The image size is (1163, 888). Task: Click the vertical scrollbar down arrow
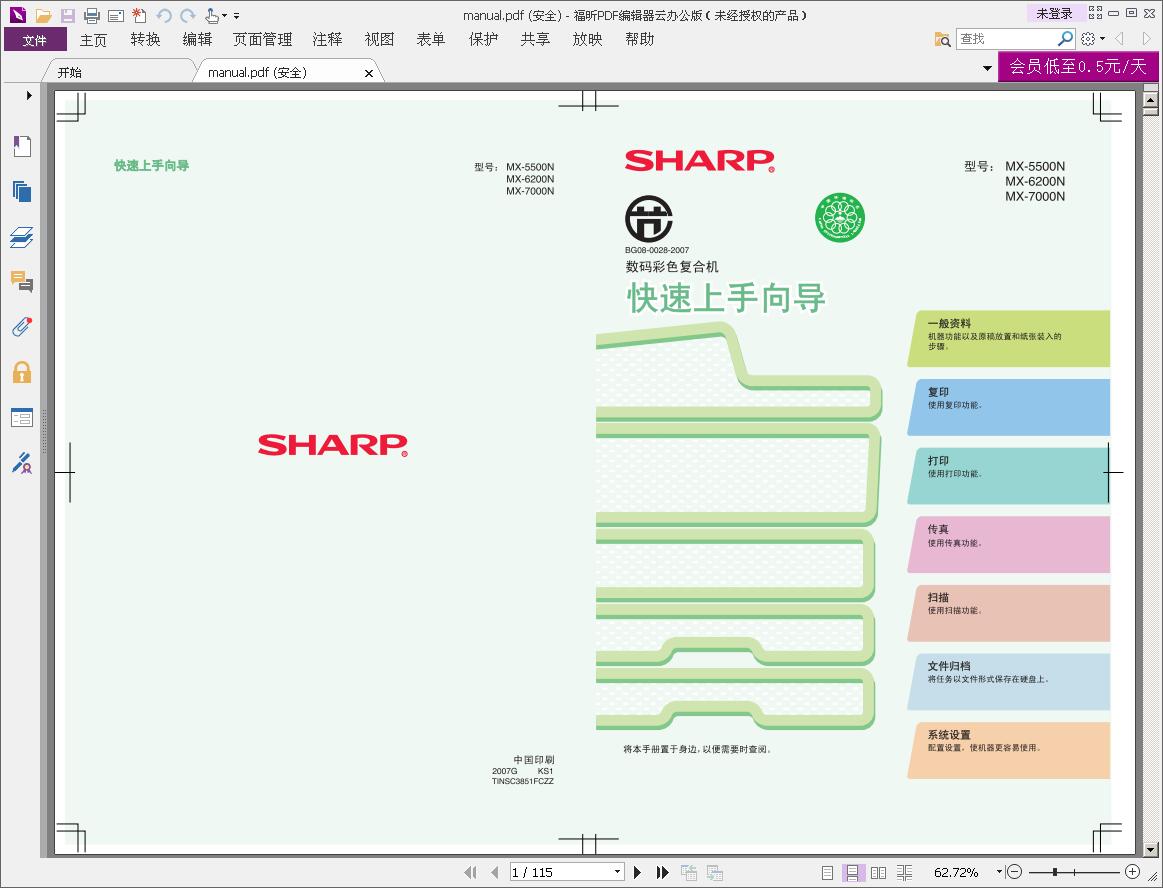pos(1150,849)
